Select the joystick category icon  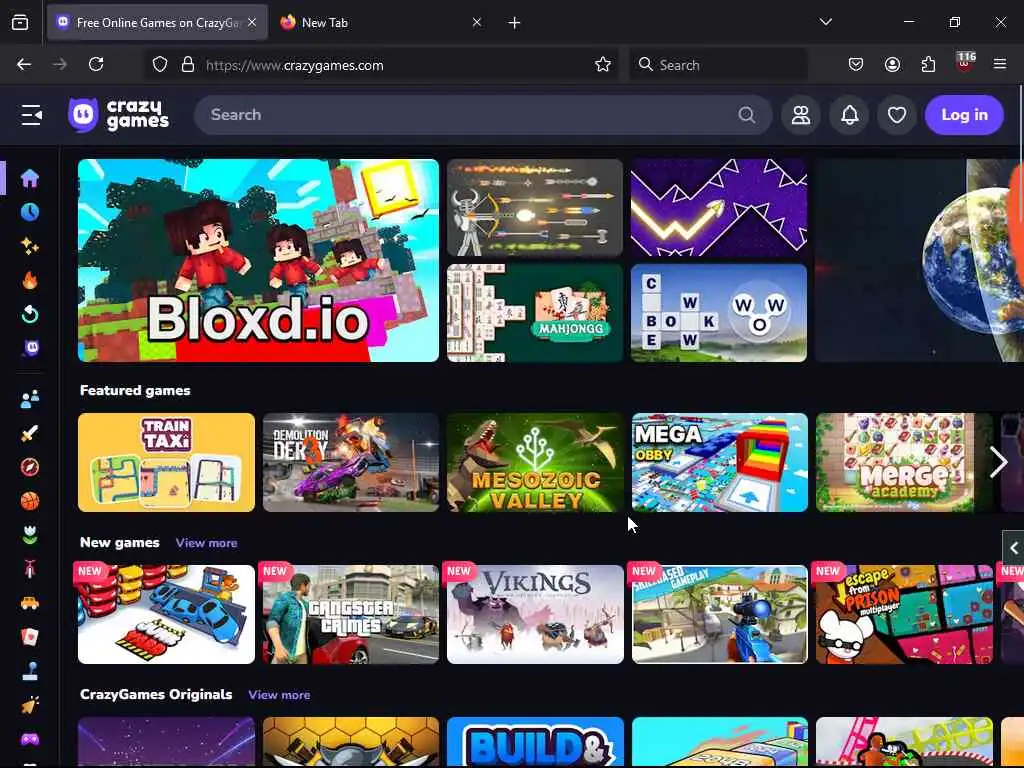[x=29, y=671]
